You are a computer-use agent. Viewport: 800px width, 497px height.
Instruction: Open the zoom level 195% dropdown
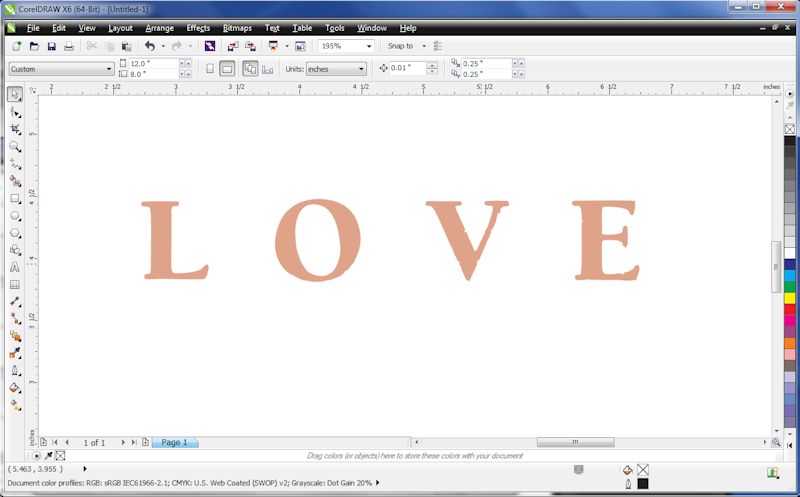pos(369,46)
